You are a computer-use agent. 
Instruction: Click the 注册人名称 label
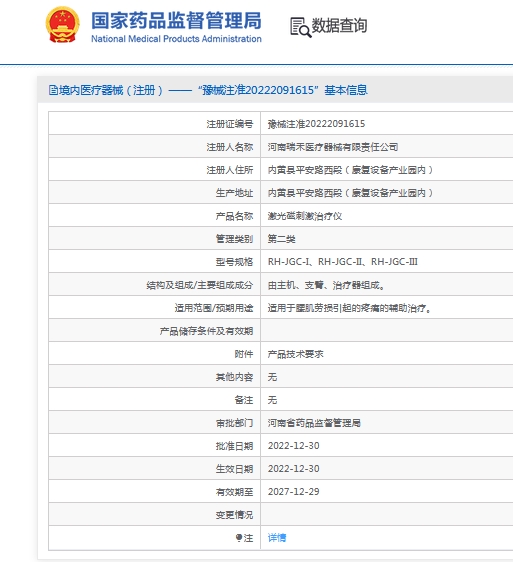click(230, 147)
